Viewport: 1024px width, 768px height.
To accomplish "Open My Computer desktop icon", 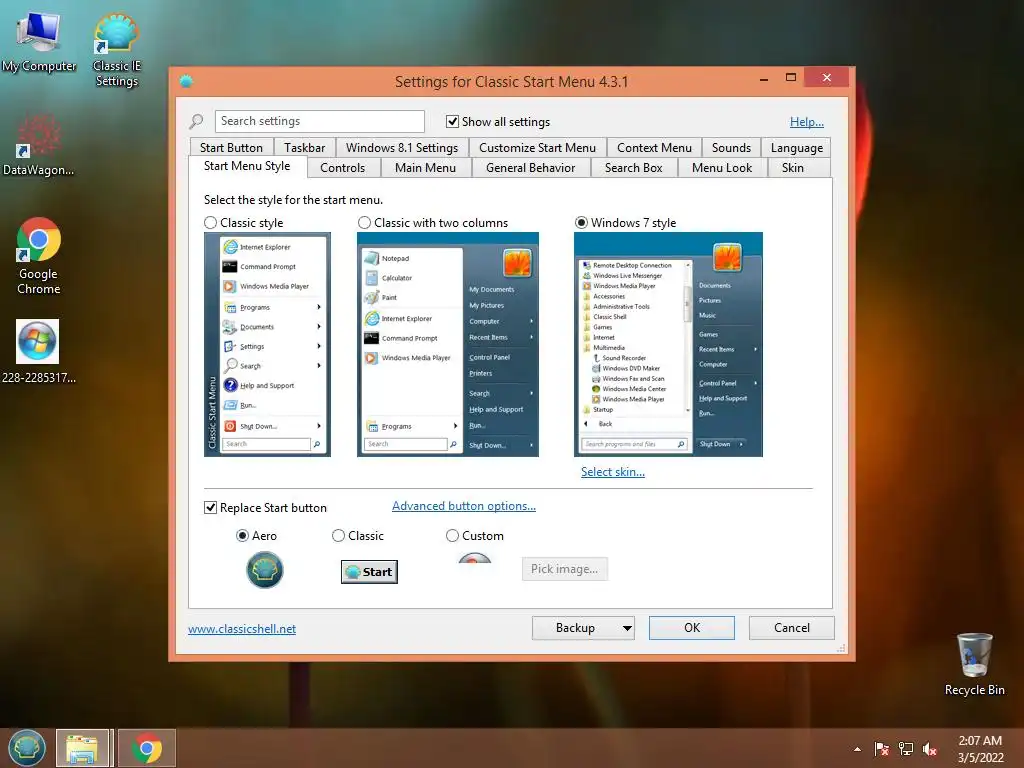I will (39, 42).
